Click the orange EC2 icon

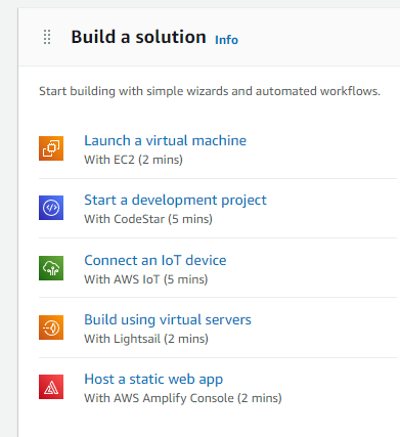click(x=51, y=148)
